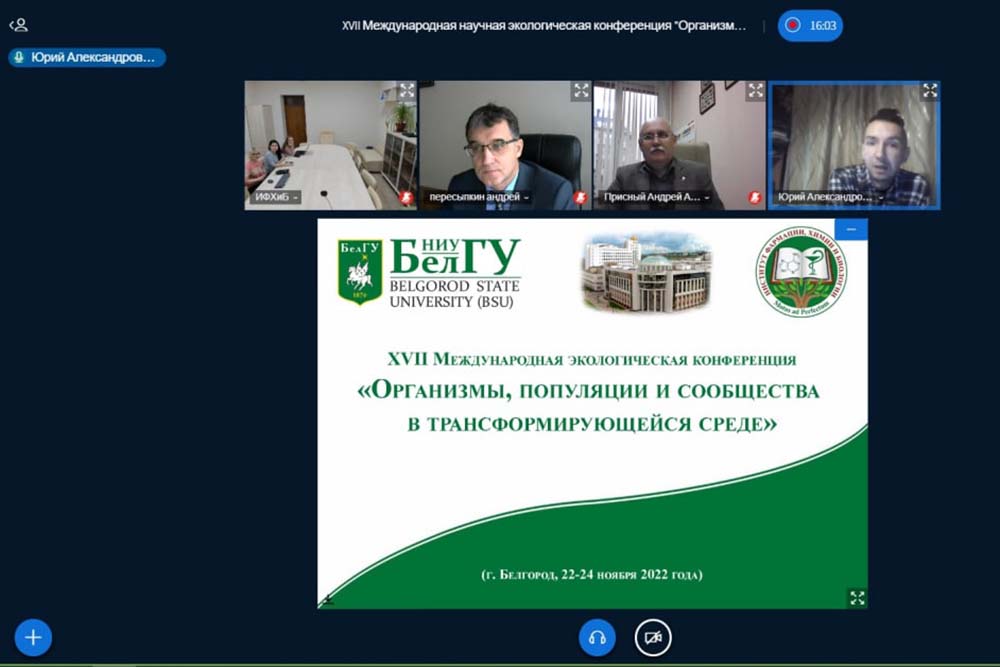Open the ИФХиБ webcam name dropdown
Screen dimensions: 1000x667
pyautogui.click(x=275, y=198)
